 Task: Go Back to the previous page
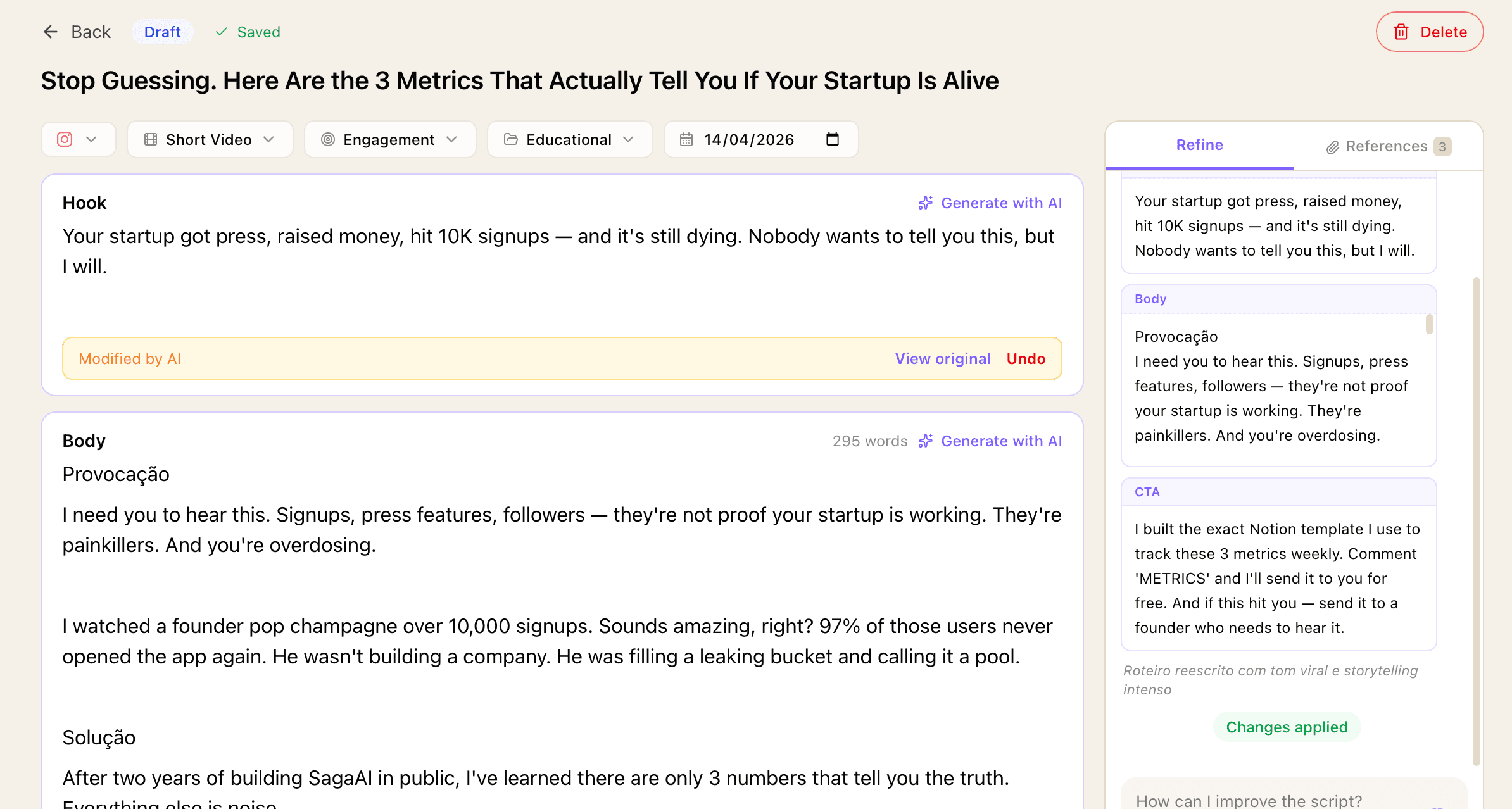(77, 32)
